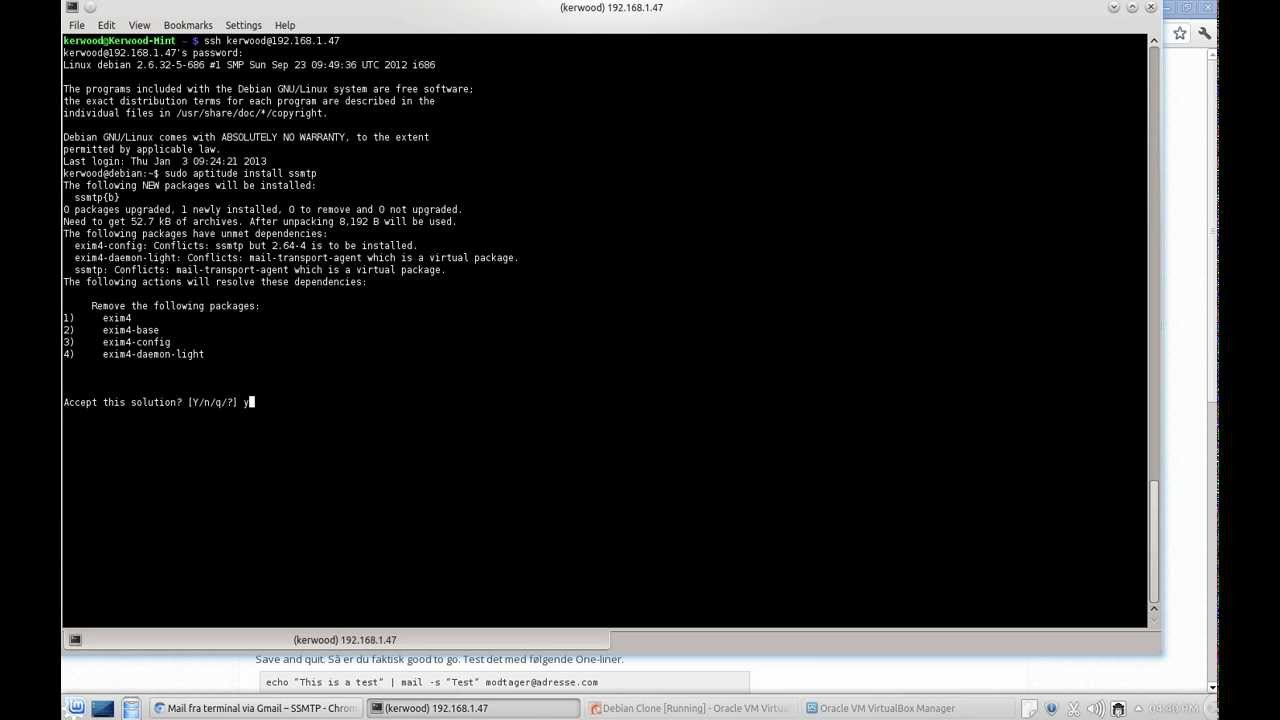This screenshot has height=720, width=1280.
Task: Open the View menu
Action: [139, 25]
